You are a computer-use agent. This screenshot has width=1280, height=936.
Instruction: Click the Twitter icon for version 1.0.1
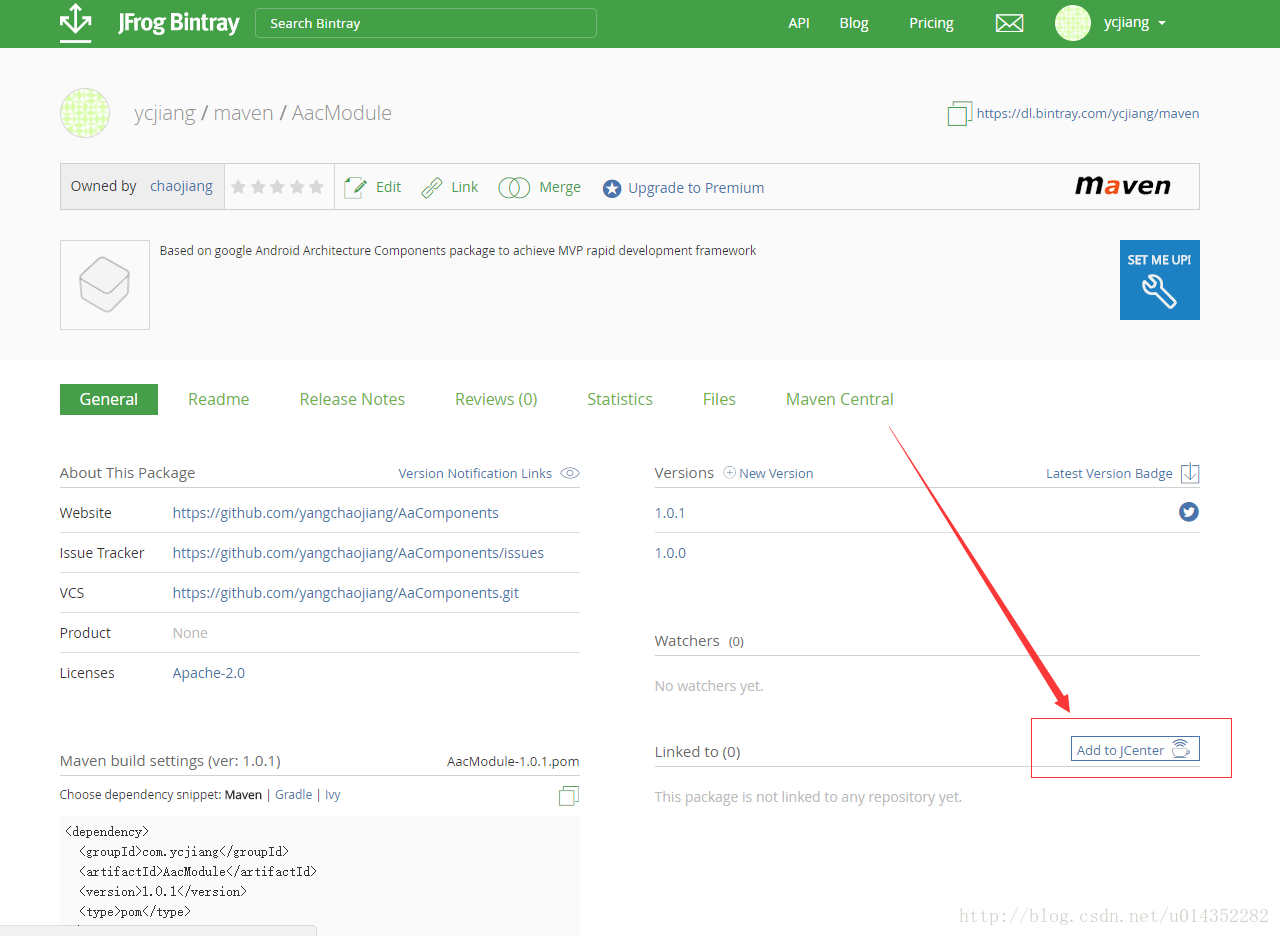pyautogui.click(x=1188, y=512)
